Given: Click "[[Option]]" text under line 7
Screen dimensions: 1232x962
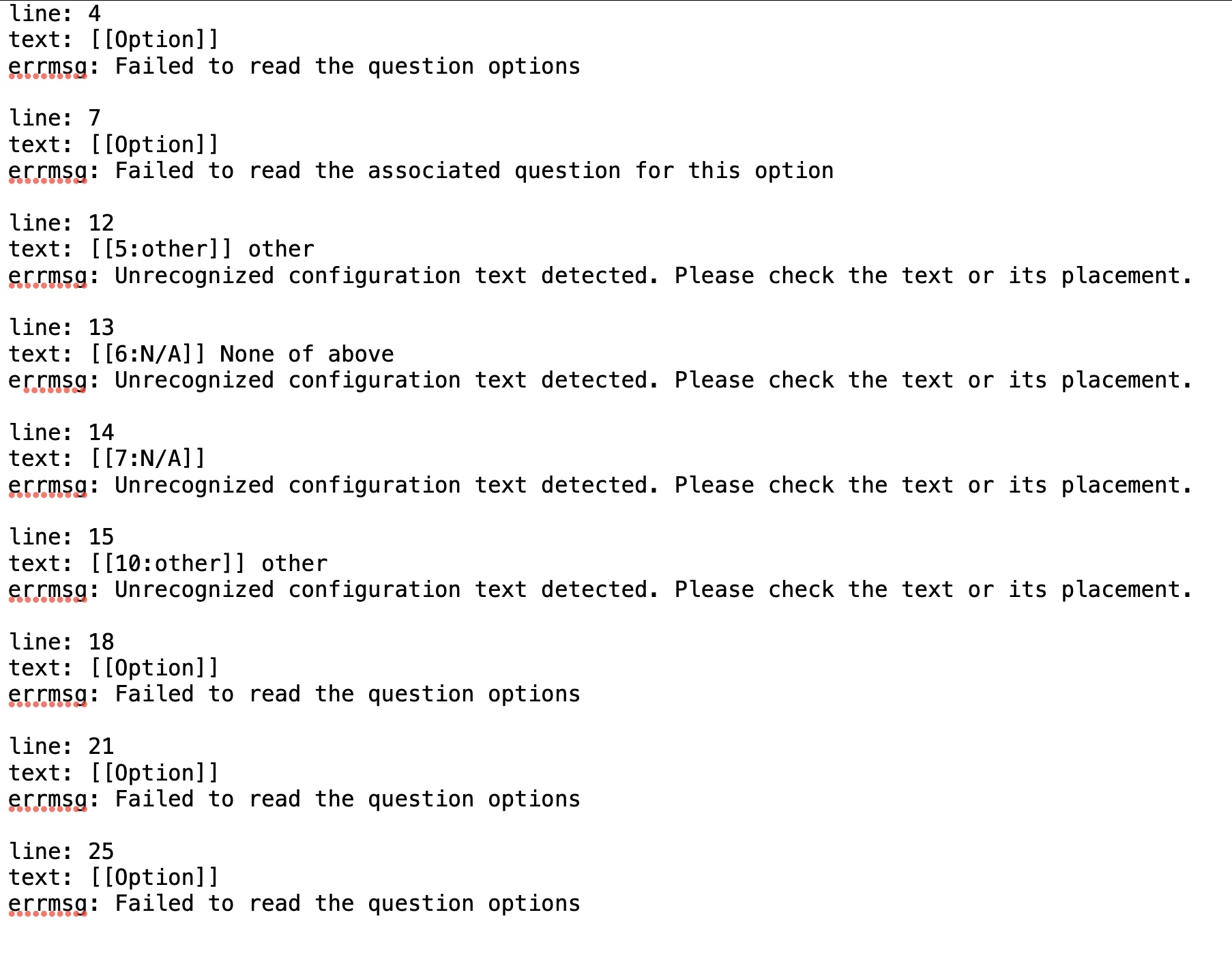Looking at the screenshot, I should 155,145.
